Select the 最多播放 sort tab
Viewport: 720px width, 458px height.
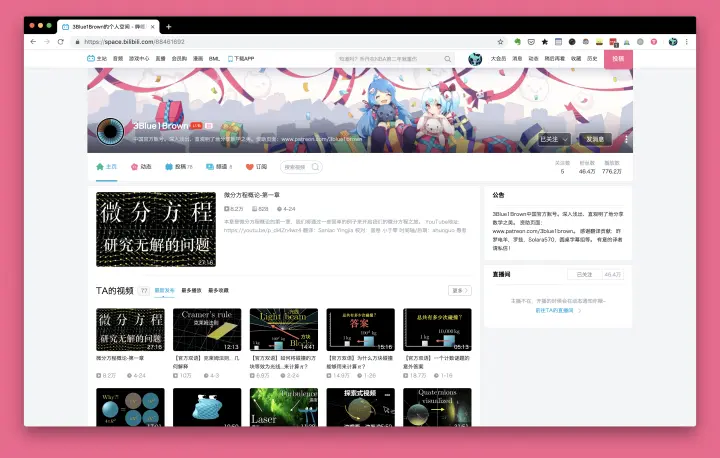[x=191, y=290]
